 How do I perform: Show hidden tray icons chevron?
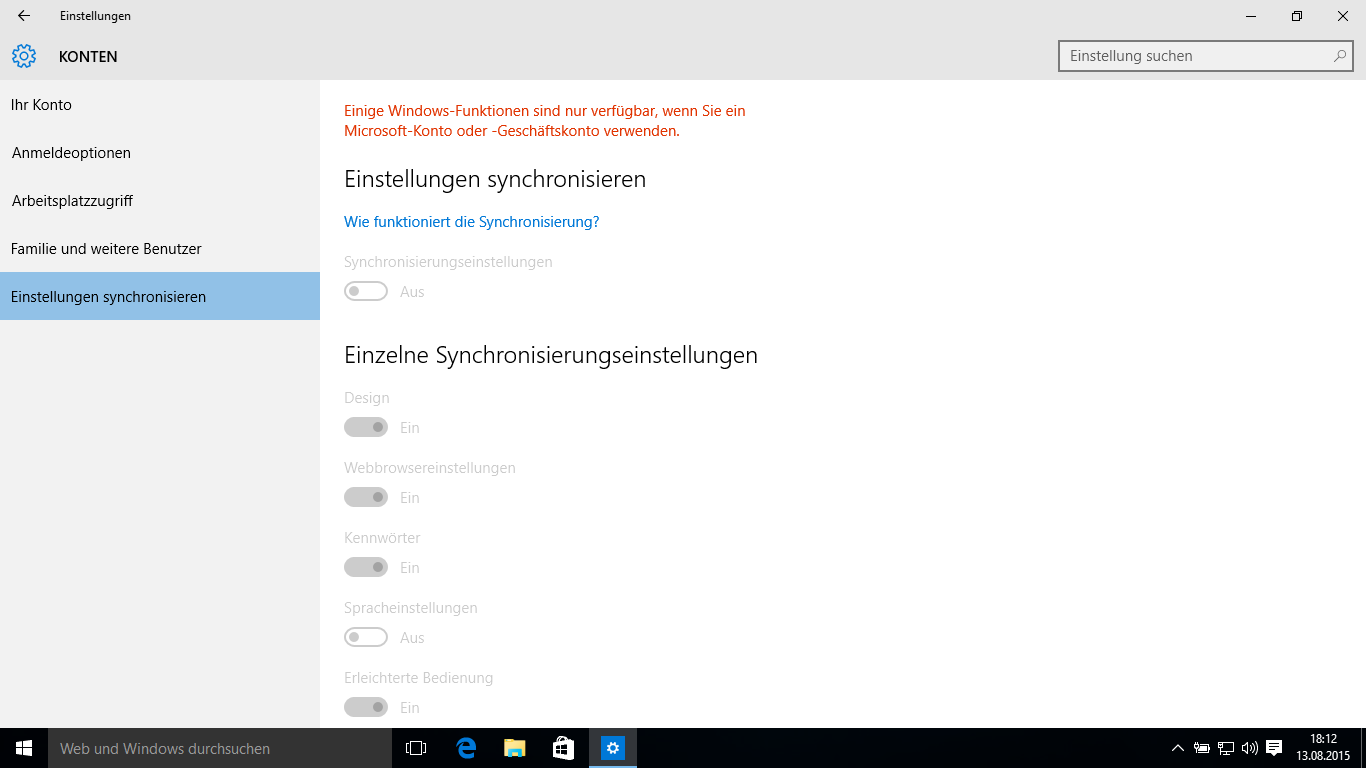click(1178, 748)
